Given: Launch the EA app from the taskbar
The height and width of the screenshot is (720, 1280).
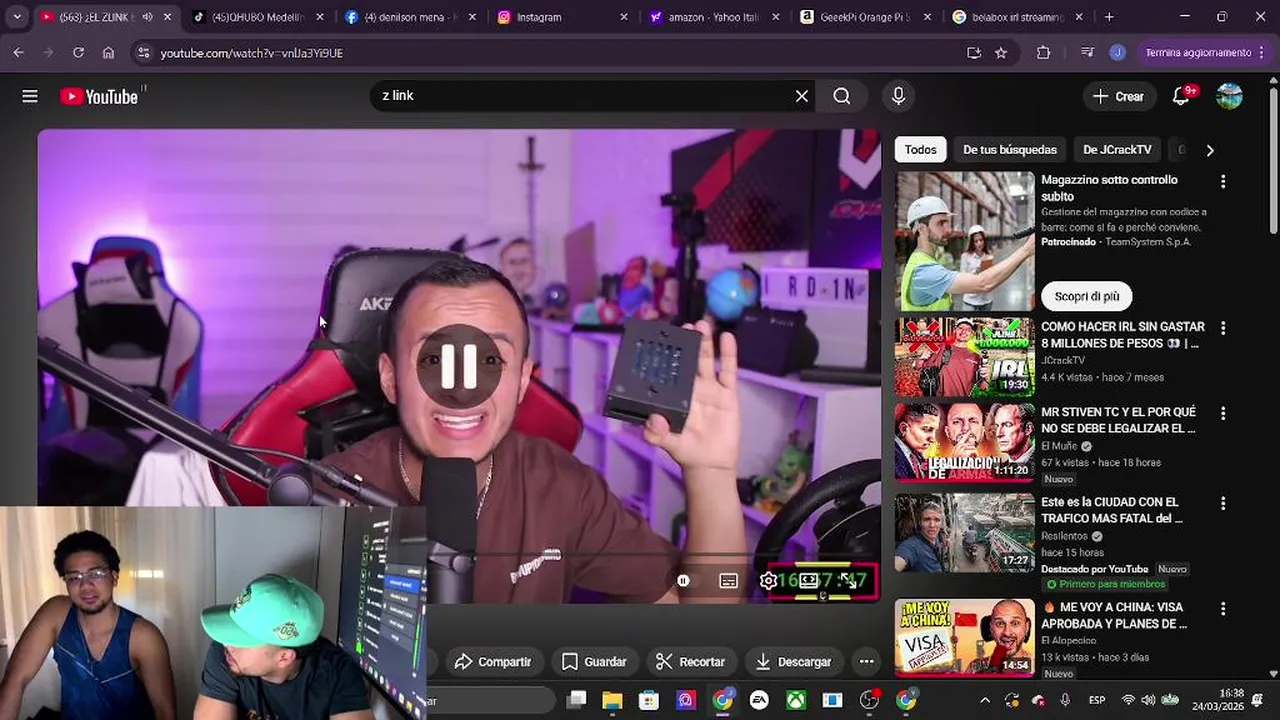Looking at the screenshot, I should [759, 700].
